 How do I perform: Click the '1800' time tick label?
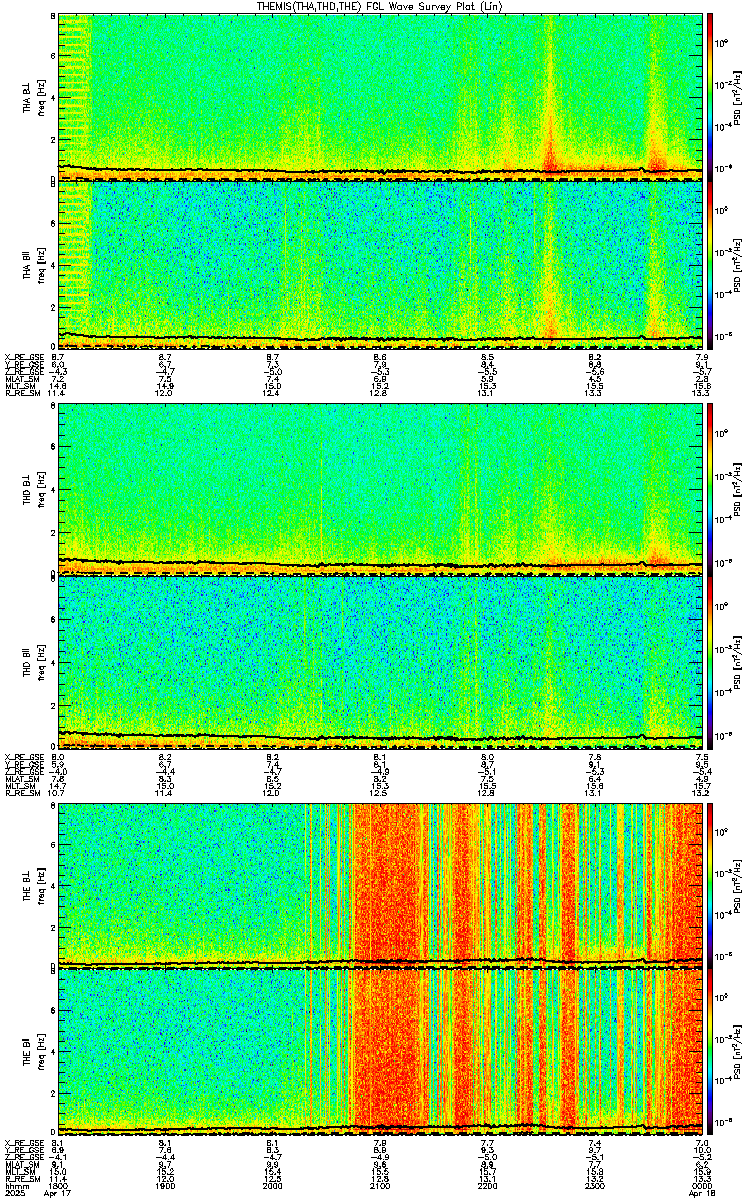57,1187
